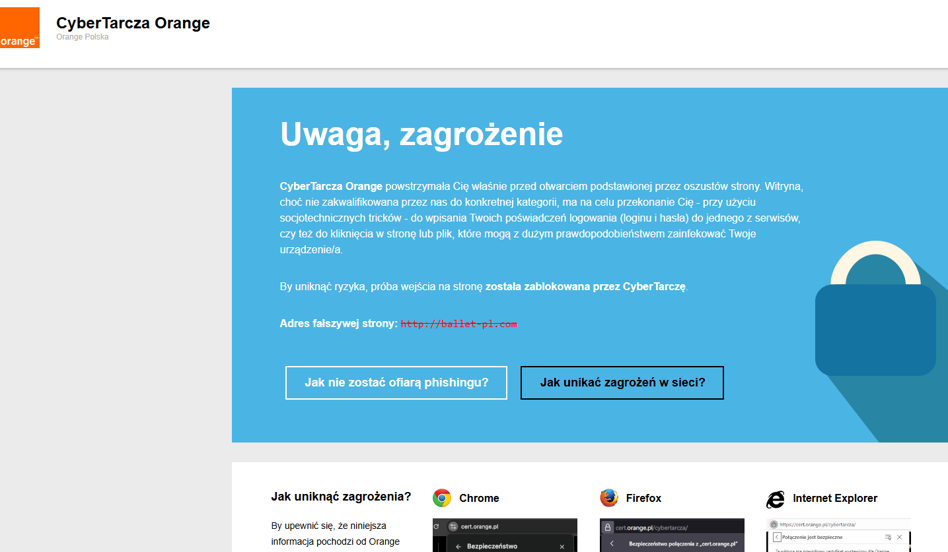Click the 'Internet Explorer' label text
This screenshot has width=948, height=552.
click(835, 498)
